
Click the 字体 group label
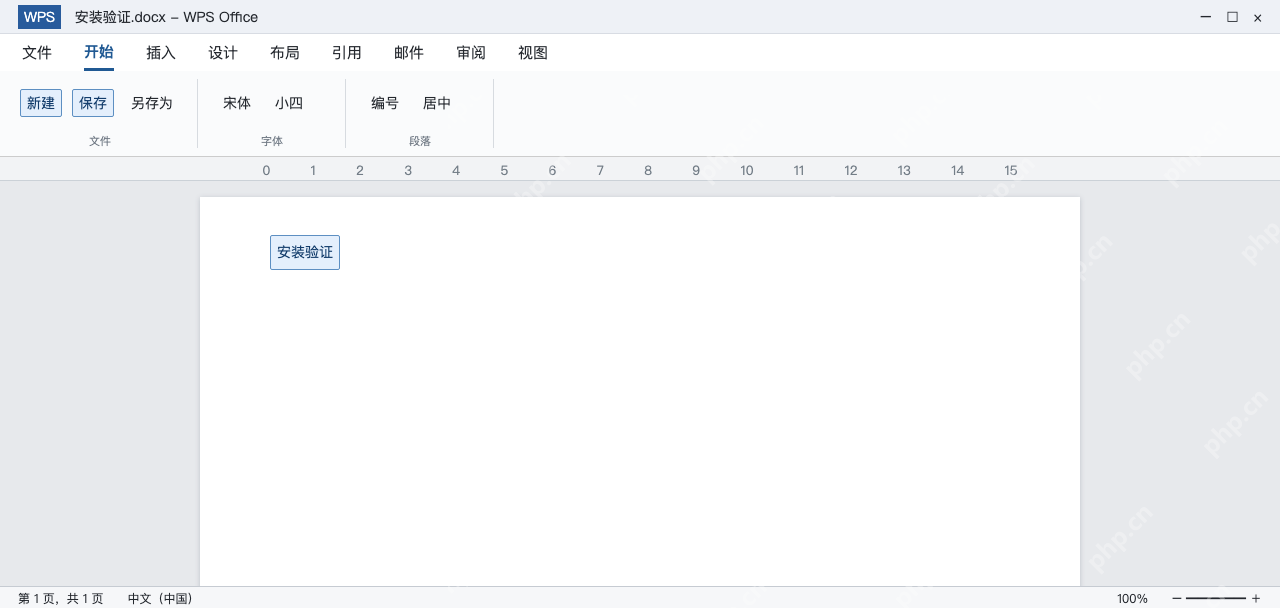tap(272, 141)
